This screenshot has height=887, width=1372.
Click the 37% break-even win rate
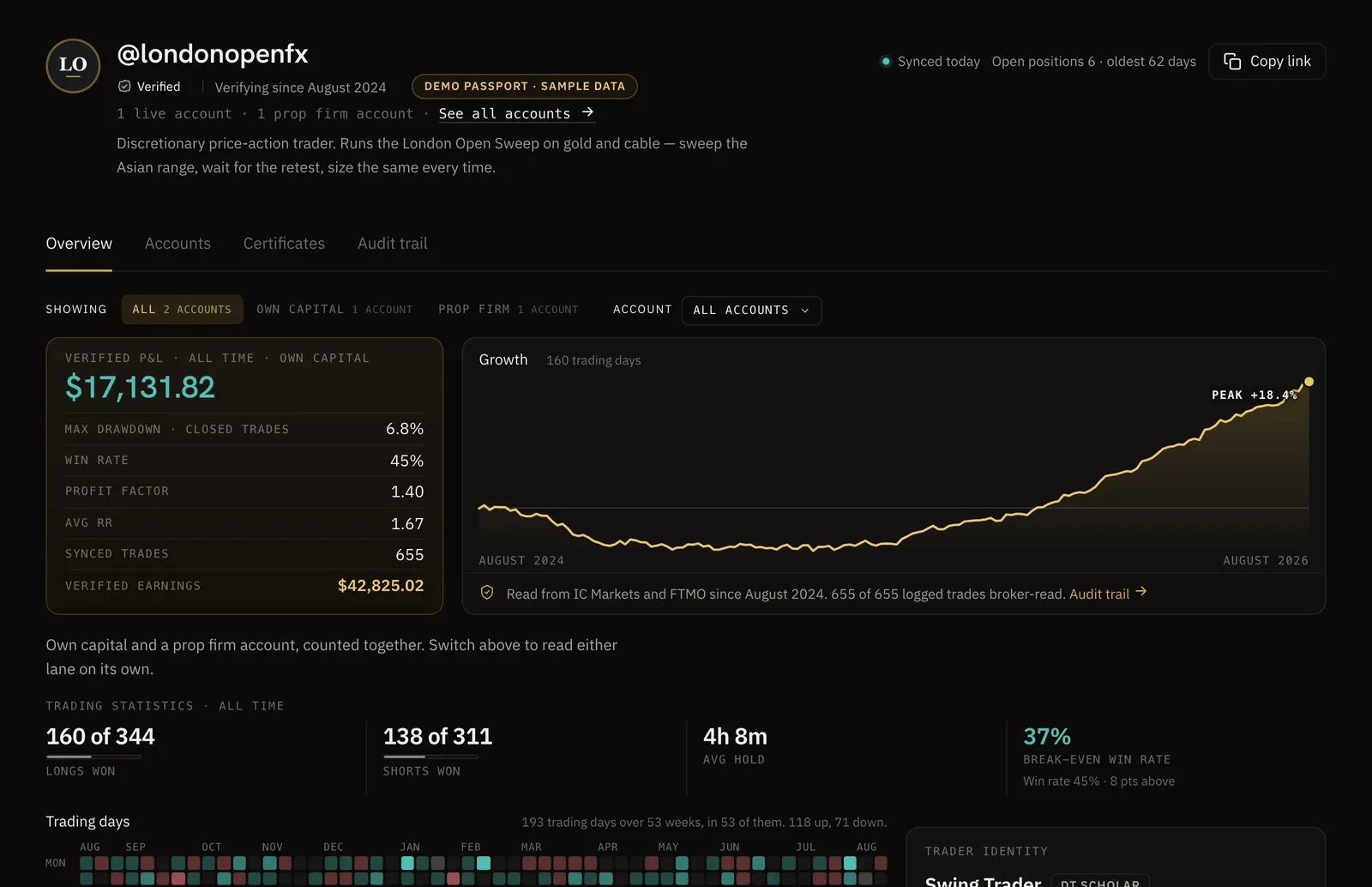click(x=1047, y=737)
